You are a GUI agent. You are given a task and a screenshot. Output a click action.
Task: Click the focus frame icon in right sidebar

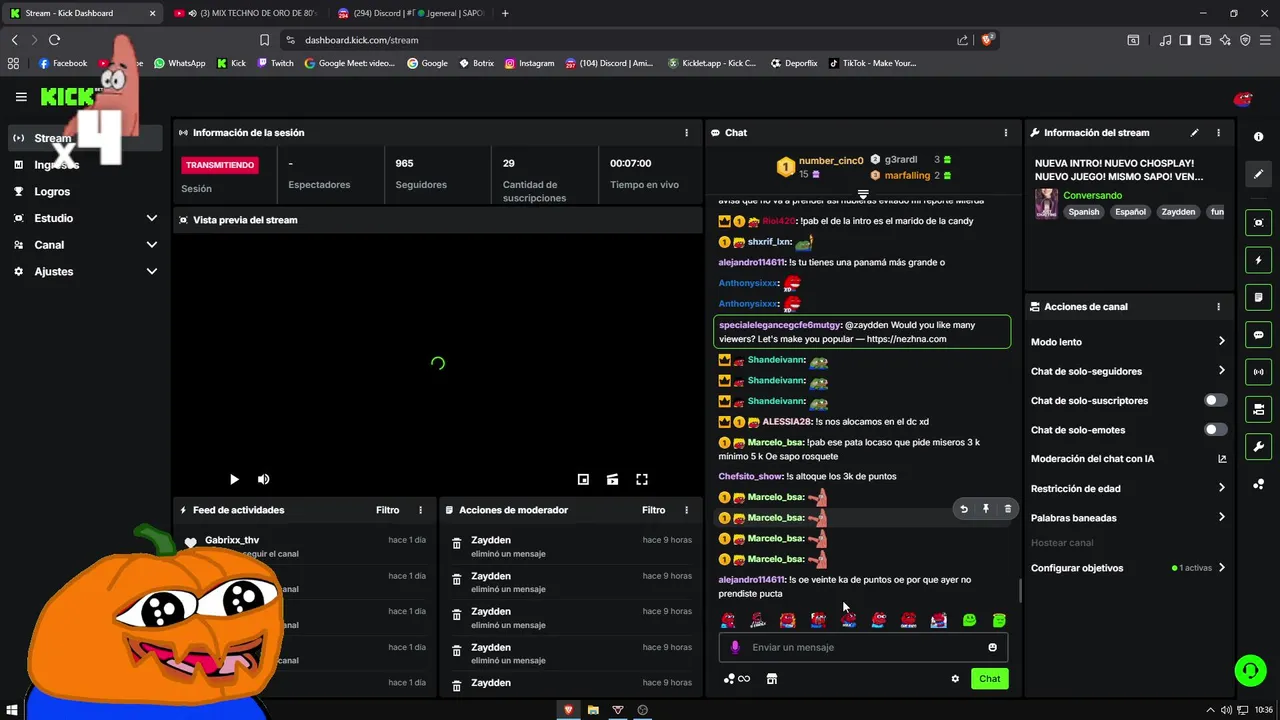point(1258,223)
